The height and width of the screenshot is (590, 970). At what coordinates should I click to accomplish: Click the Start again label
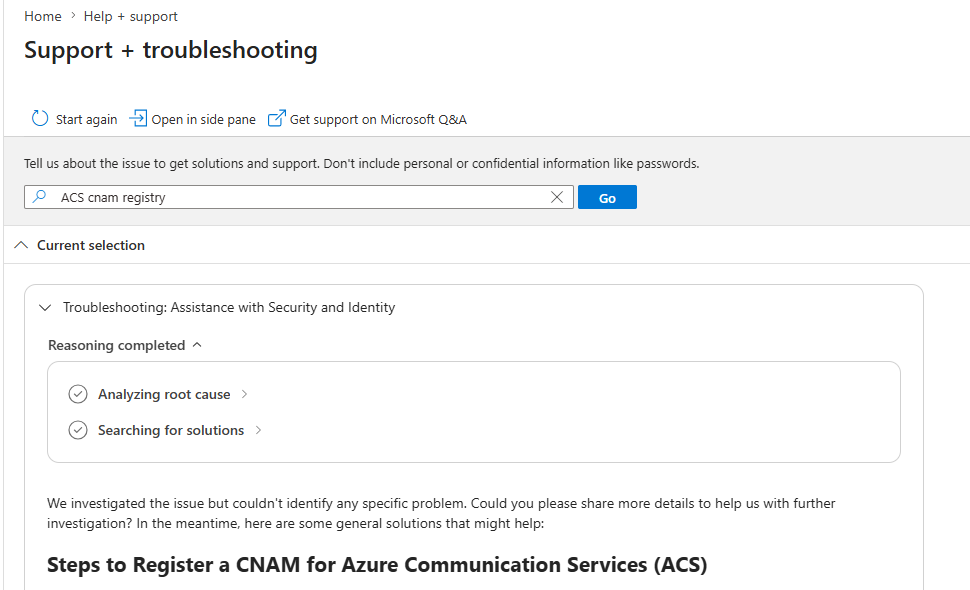click(87, 119)
